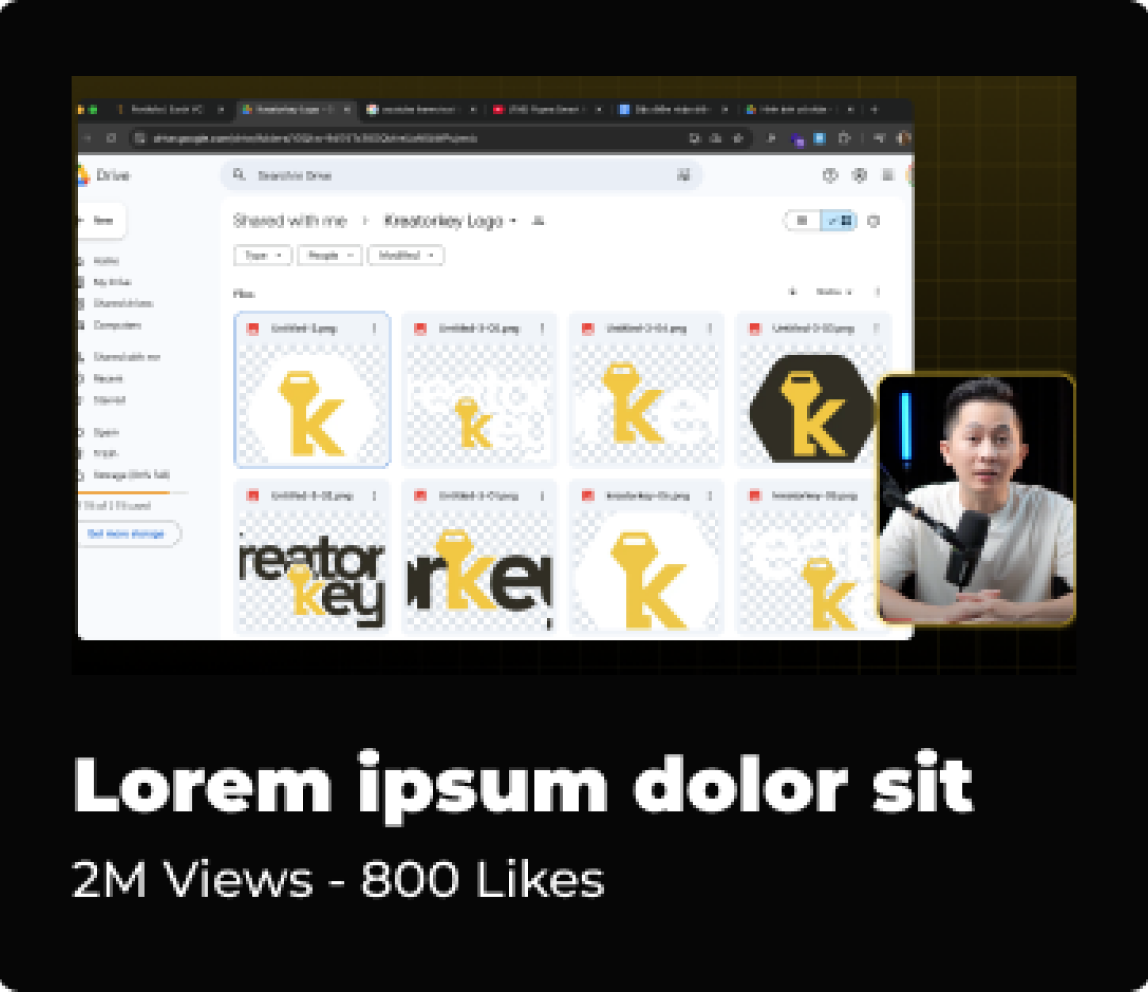Image resolution: width=1148 pixels, height=992 pixels.
Task: Click the Google Drive logo
Action: click(x=83, y=175)
